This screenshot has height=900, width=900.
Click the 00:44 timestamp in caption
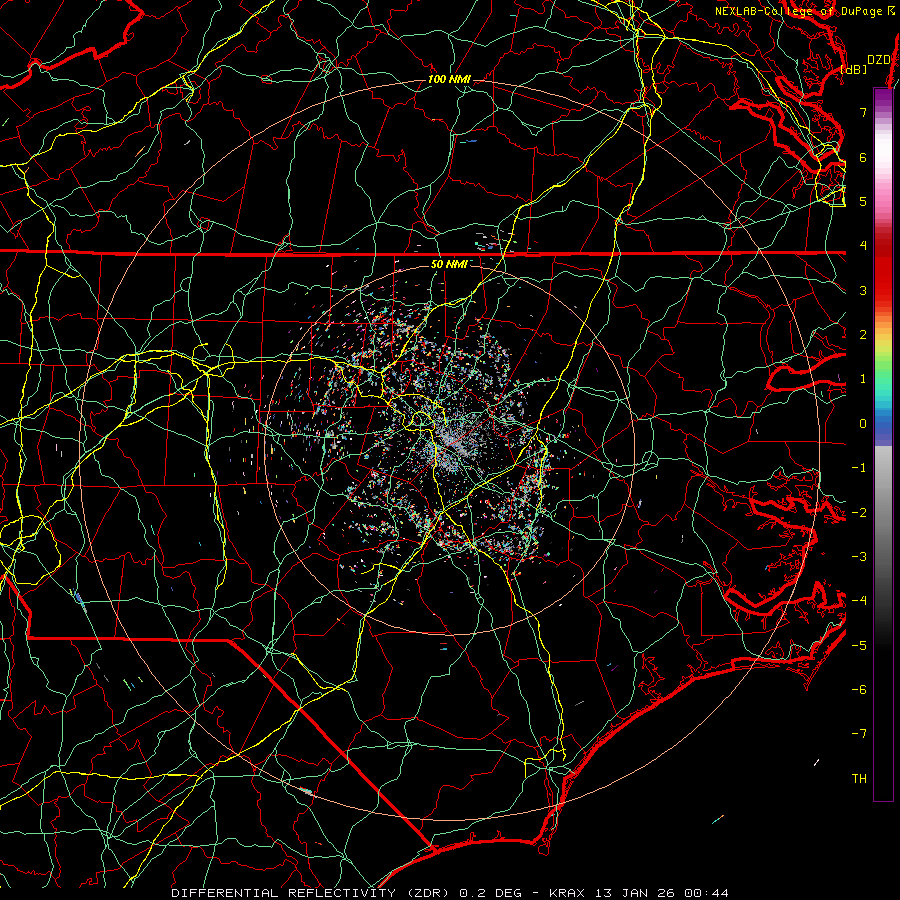tap(708, 893)
